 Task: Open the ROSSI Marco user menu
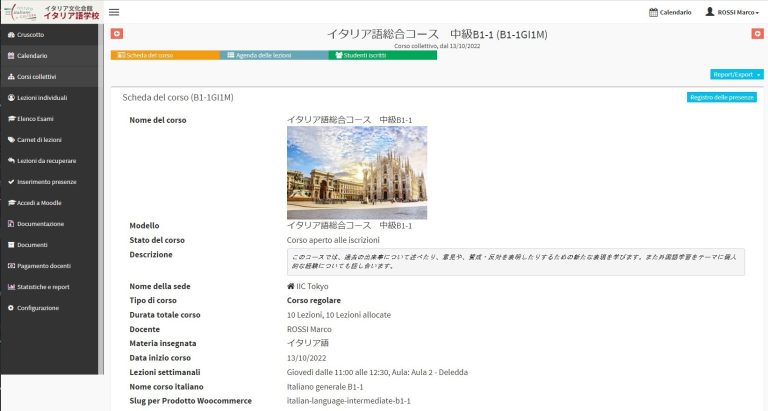pyautogui.click(x=731, y=12)
